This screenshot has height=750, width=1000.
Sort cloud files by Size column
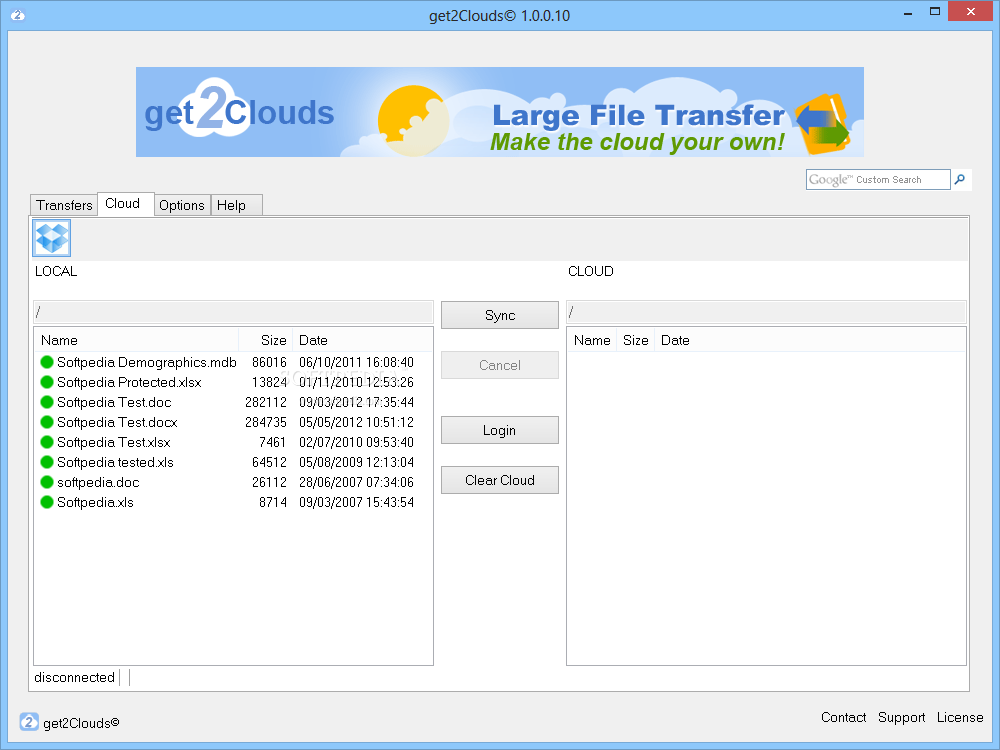635,340
